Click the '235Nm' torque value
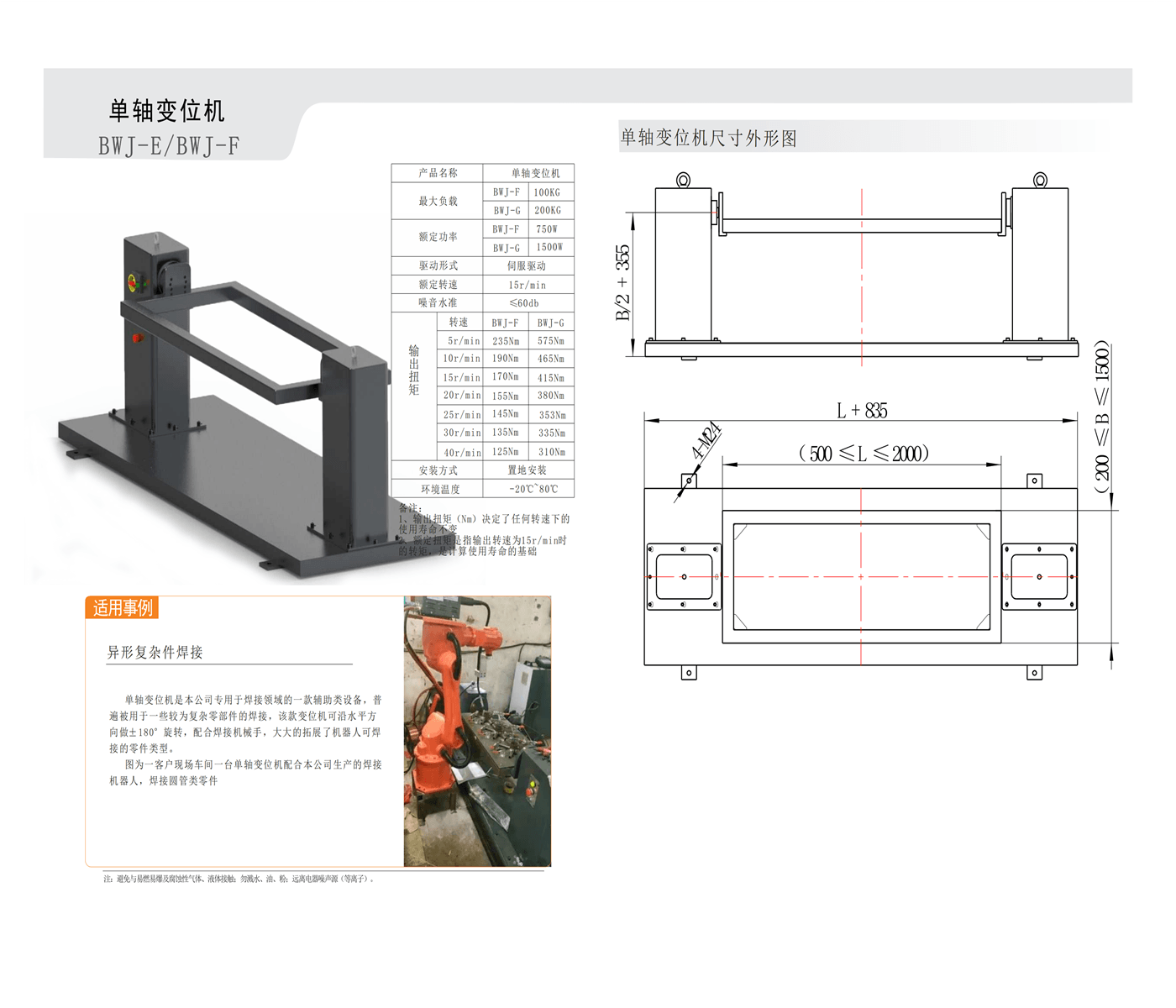The image size is (1176, 1008). tap(506, 341)
